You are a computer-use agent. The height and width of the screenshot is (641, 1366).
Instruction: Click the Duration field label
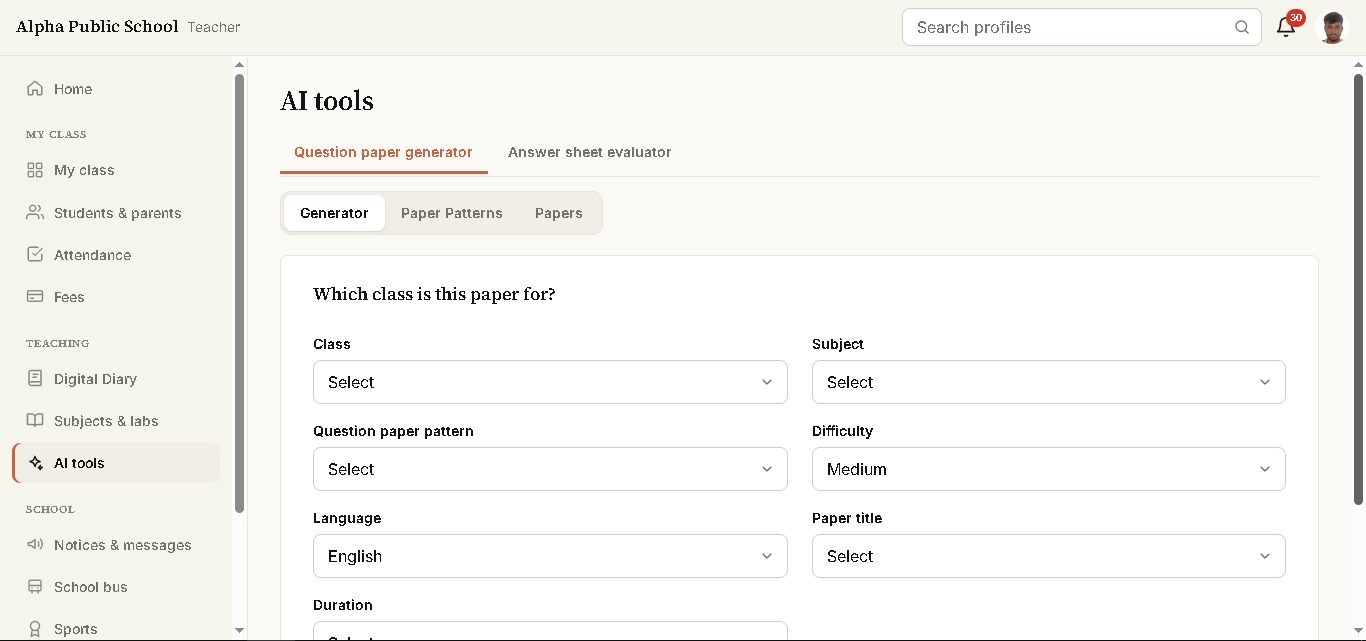click(343, 605)
